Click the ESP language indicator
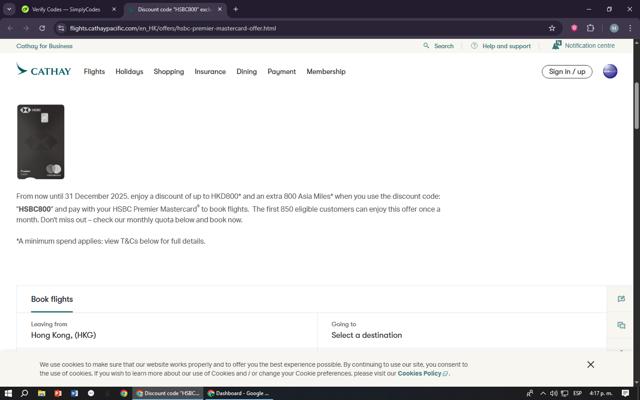This screenshot has width=640, height=400. (577, 393)
